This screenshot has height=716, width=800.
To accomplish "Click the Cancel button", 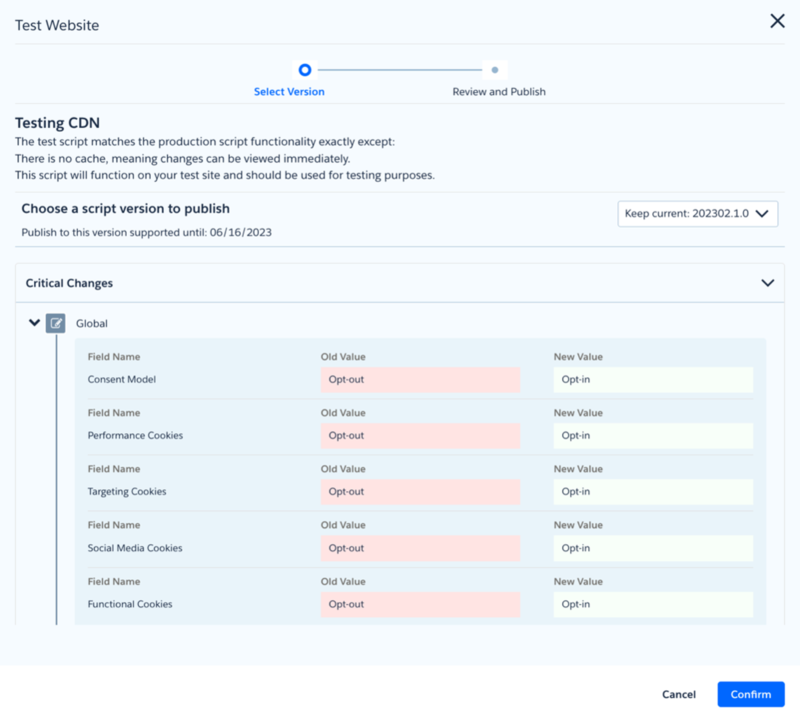I will click(679, 694).
